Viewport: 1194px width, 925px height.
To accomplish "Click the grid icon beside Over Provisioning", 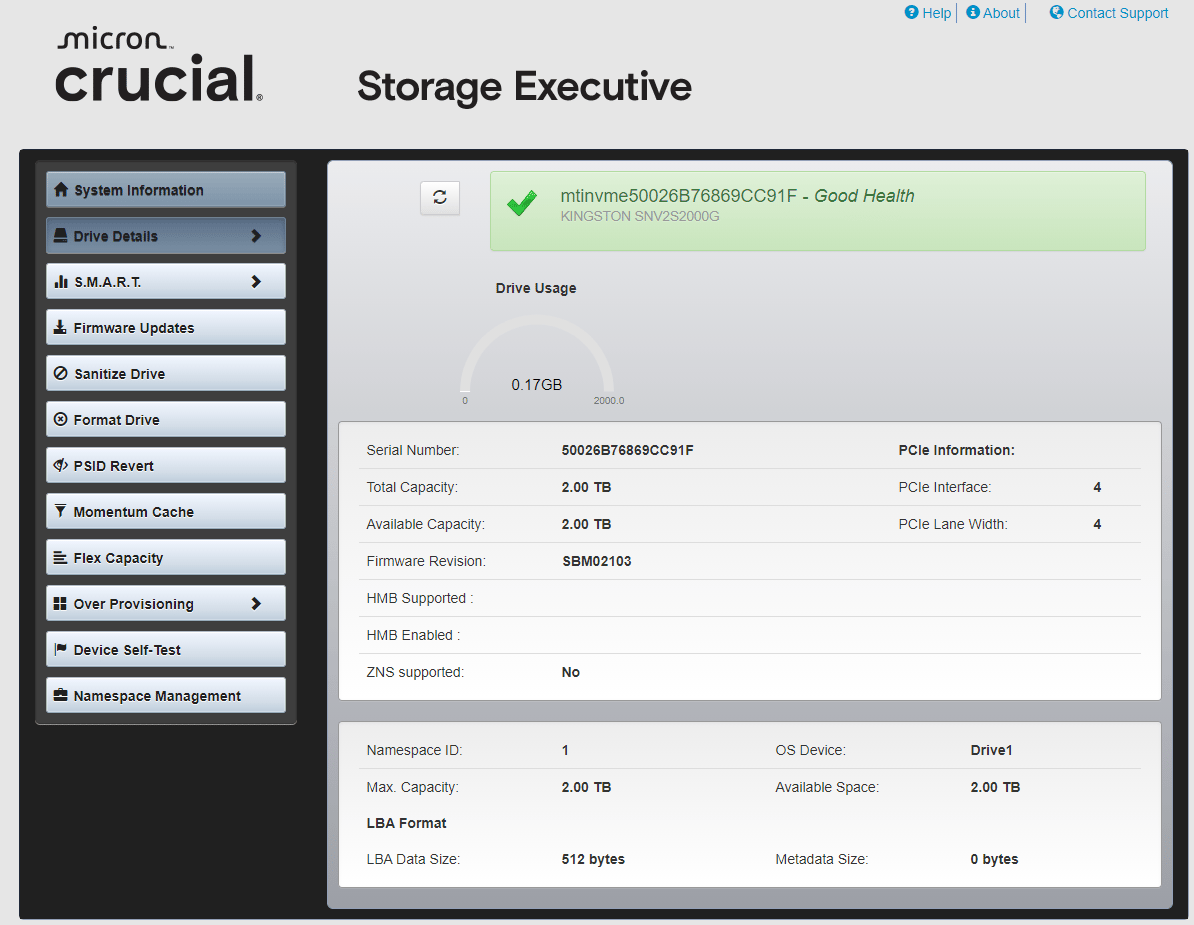I will pos(61,603).
